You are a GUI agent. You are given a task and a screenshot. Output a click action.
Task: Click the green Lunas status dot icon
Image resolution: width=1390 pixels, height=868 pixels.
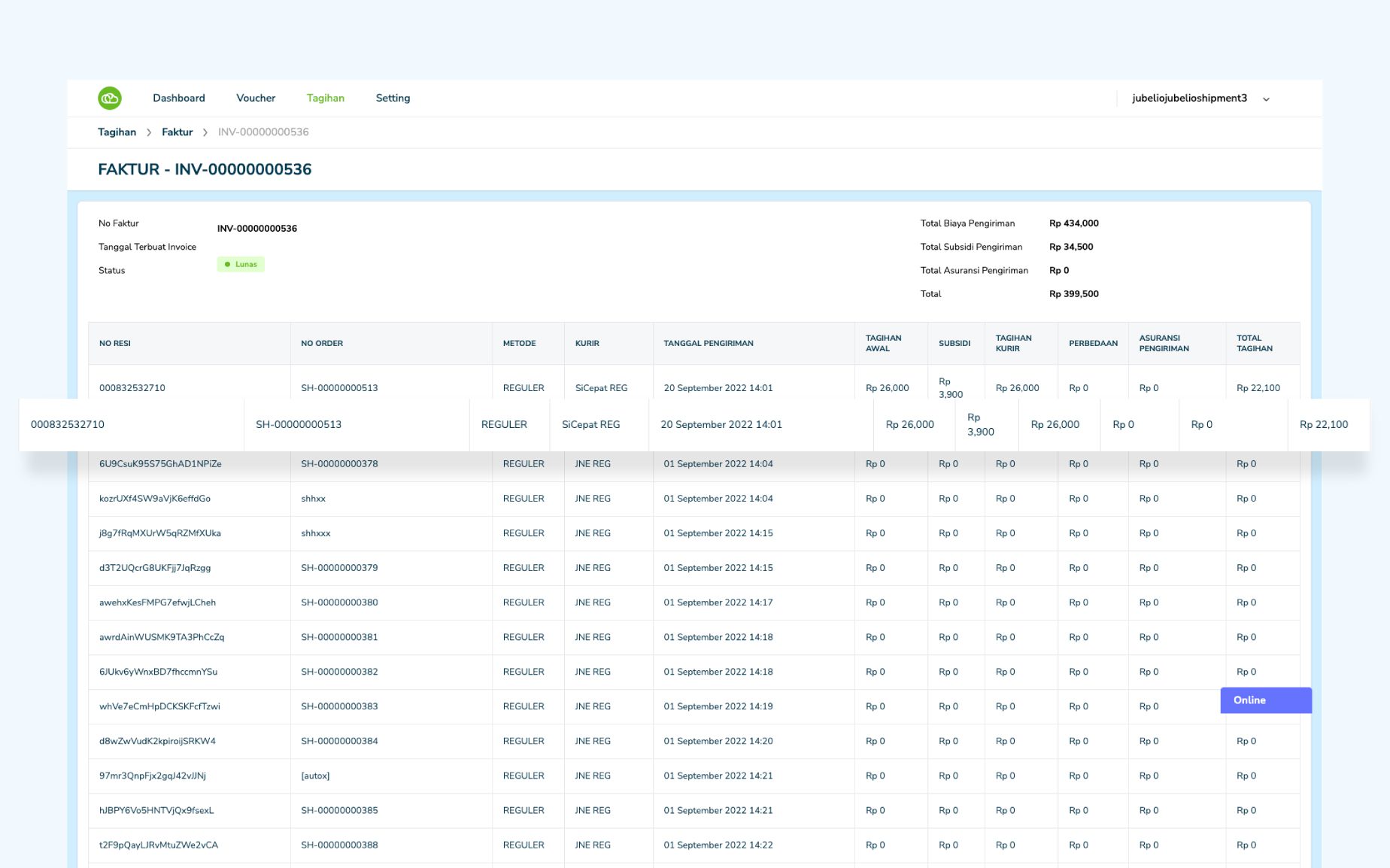[228, 264]
